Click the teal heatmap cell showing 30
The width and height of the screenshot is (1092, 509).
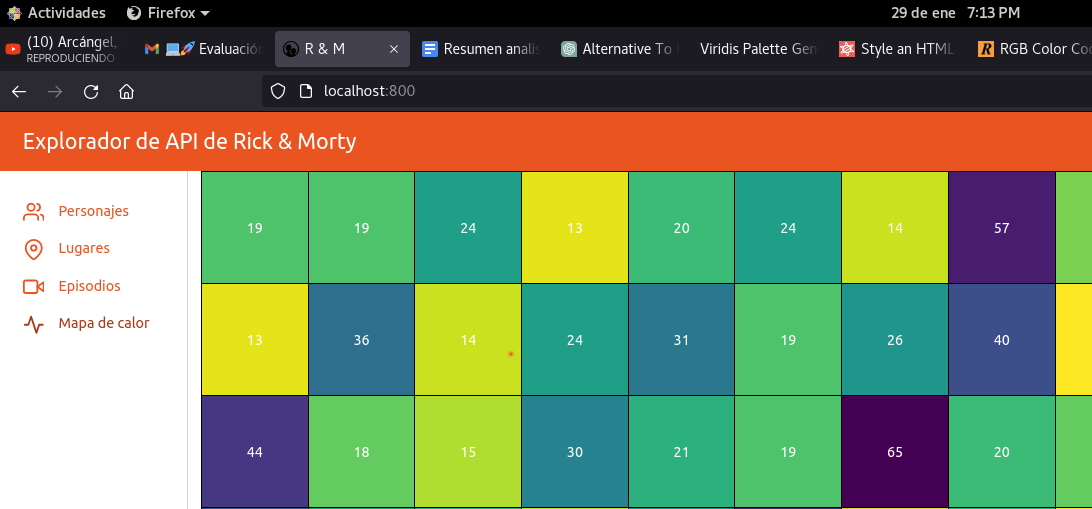pos(575,452)
